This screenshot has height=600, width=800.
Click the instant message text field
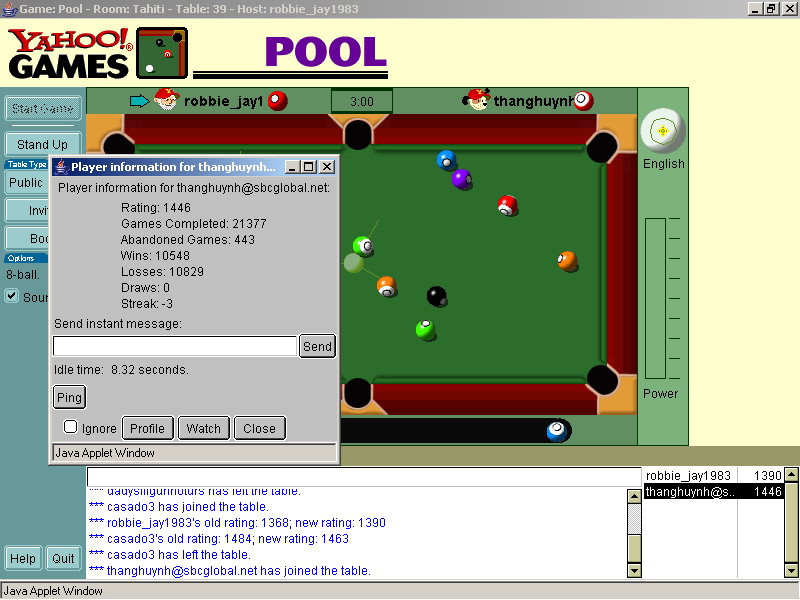click(175, 346)
